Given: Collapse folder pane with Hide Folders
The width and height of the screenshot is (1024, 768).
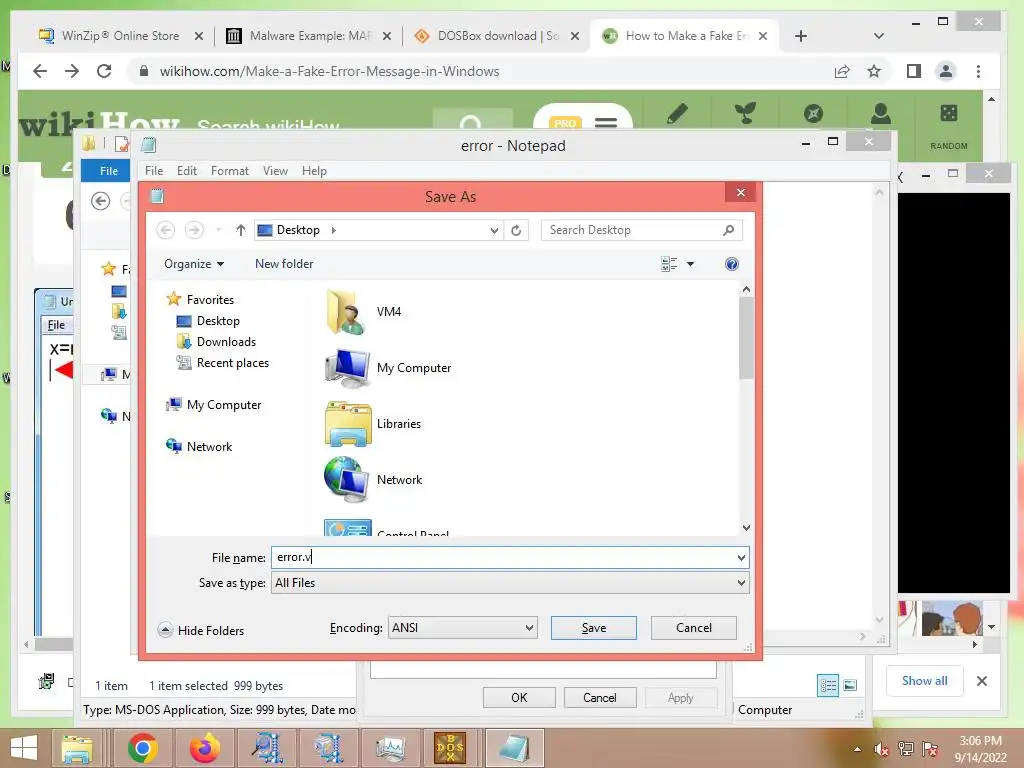Looking at the screenshot, I should pos(201,630).
